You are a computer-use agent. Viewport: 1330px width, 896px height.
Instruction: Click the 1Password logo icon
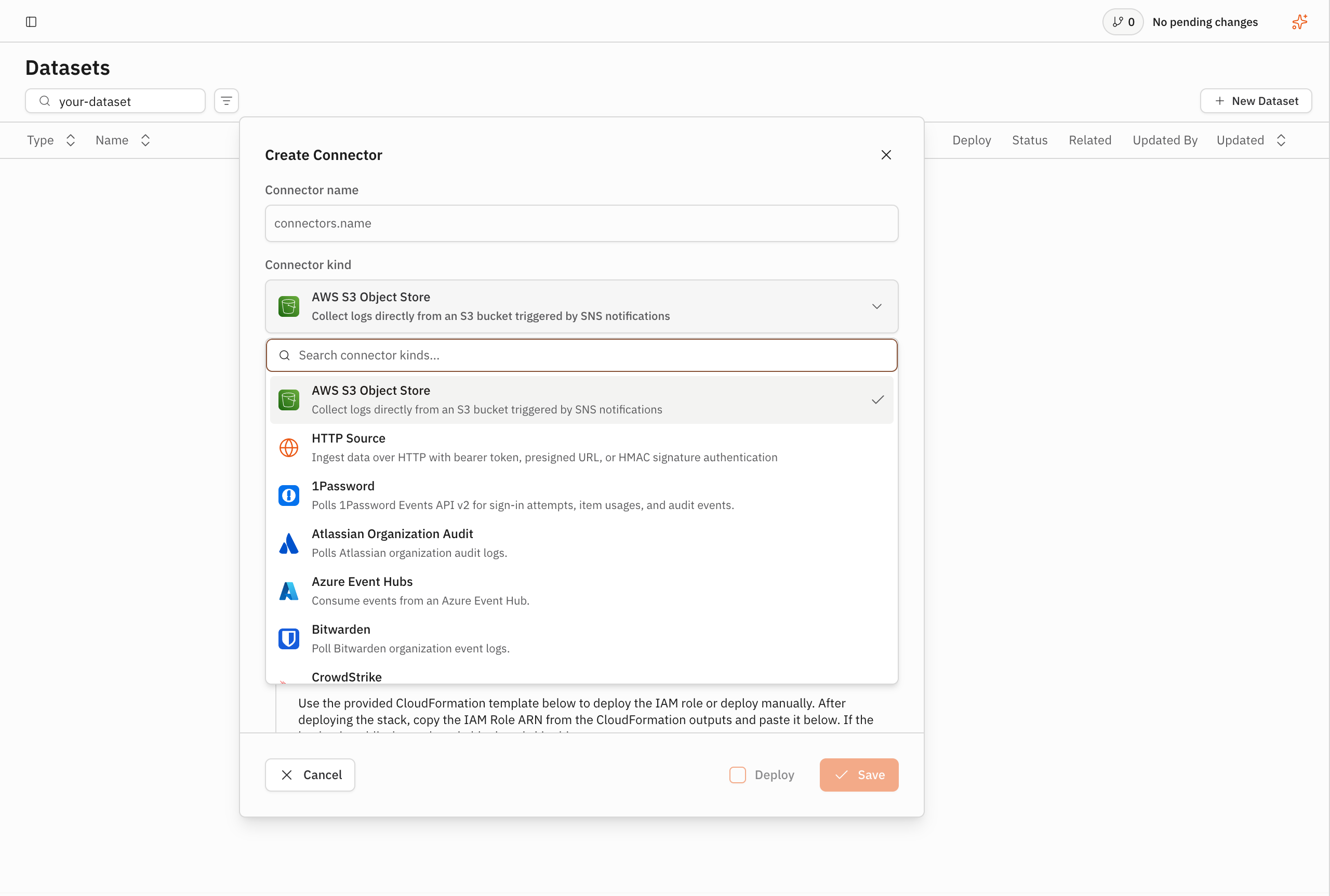point(289,496)
